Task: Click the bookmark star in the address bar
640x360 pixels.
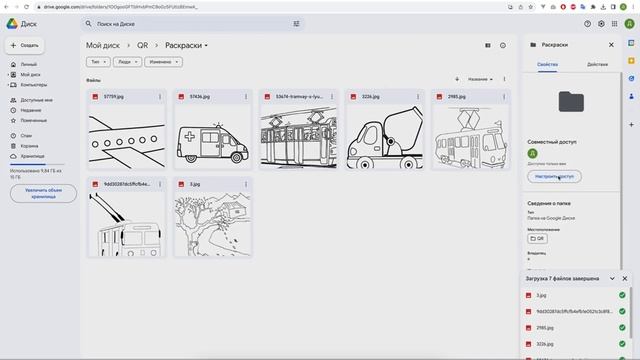Action: pyautogui.click(x=531, y=7)
